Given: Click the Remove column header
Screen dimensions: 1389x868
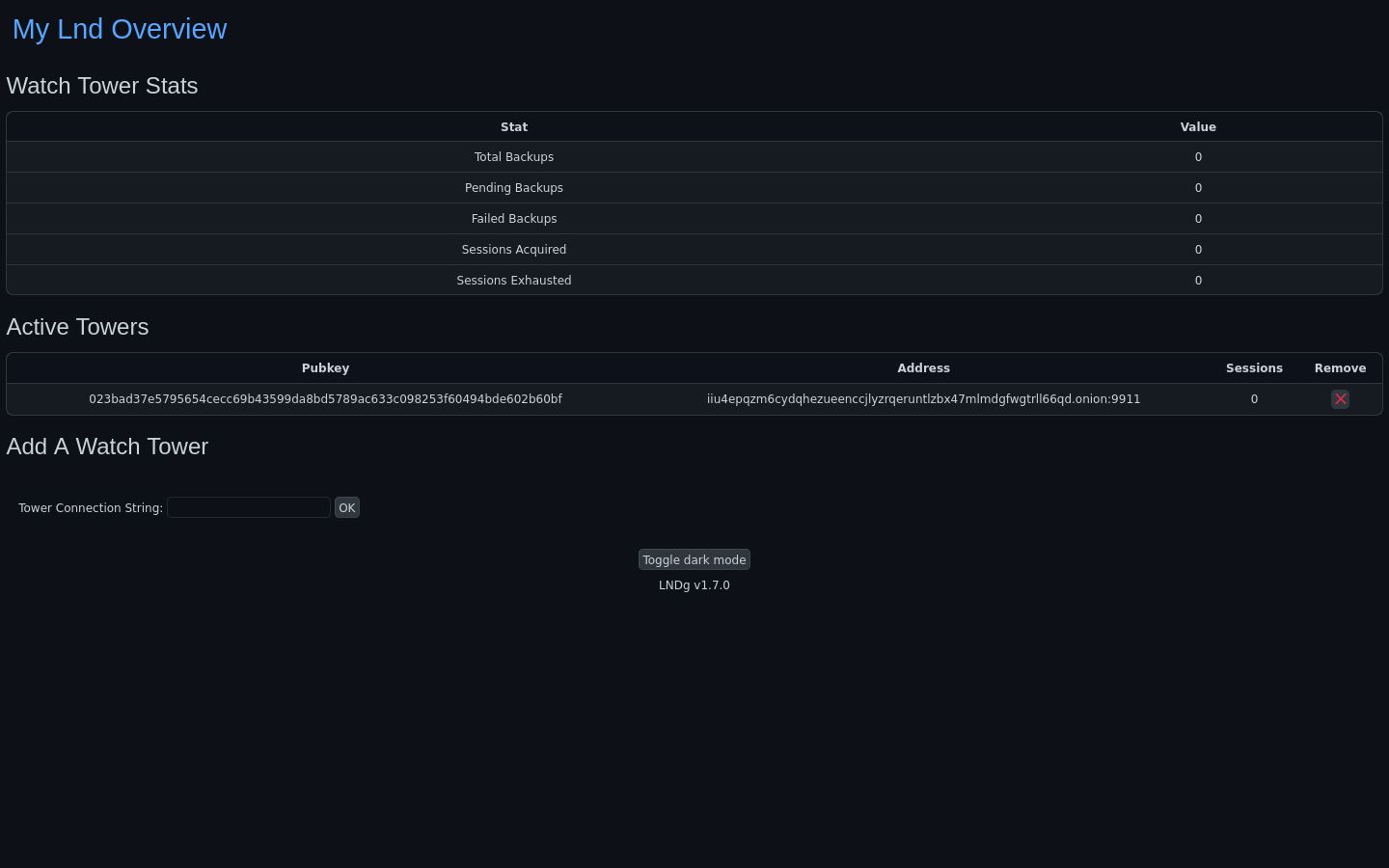Looking at the screenshot, I should pos(1340,368).
